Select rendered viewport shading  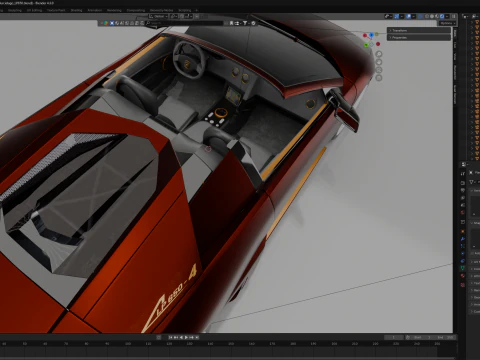[442, 16]
